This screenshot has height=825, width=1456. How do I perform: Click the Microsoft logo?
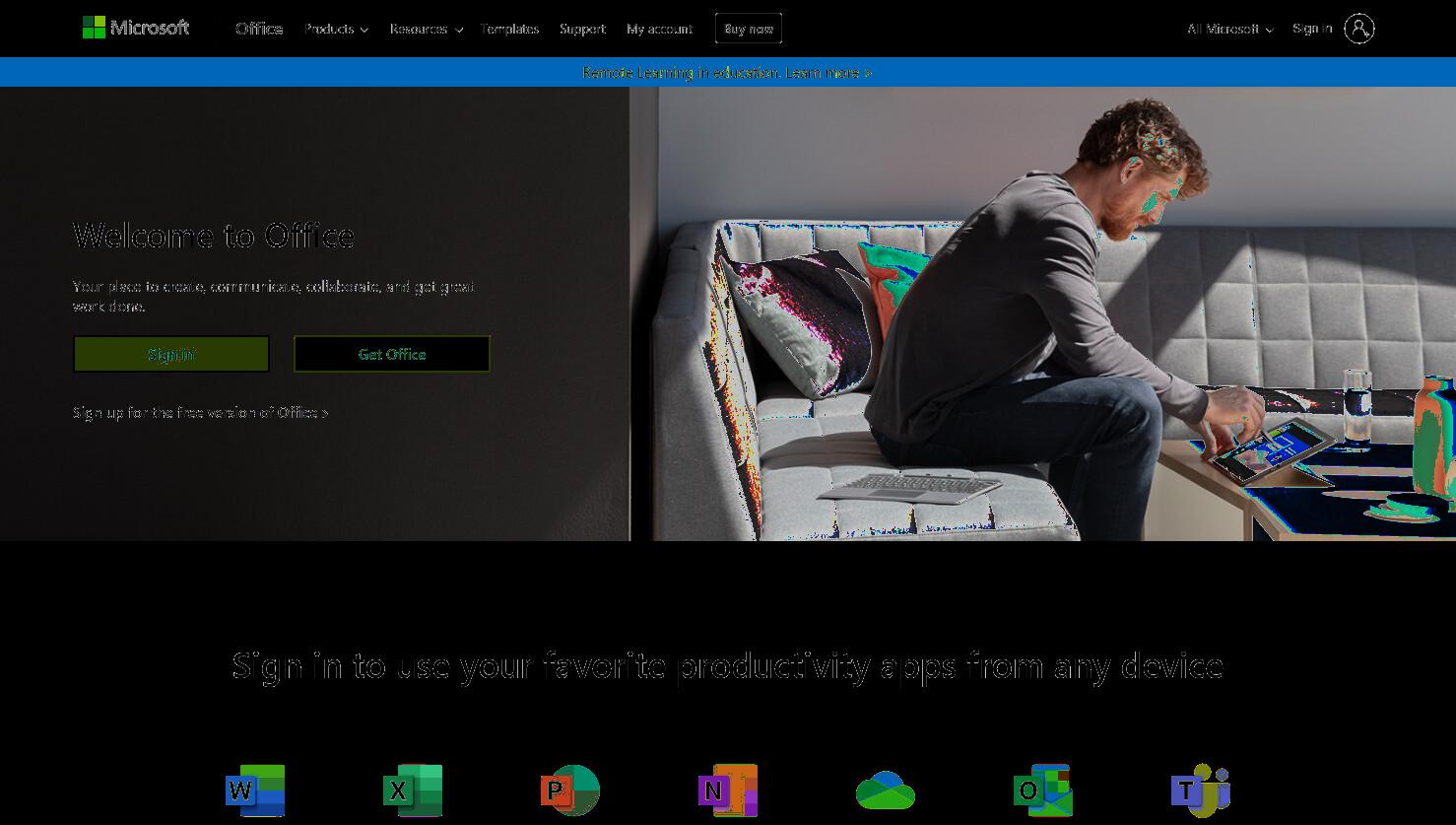[x=136, y=28]
